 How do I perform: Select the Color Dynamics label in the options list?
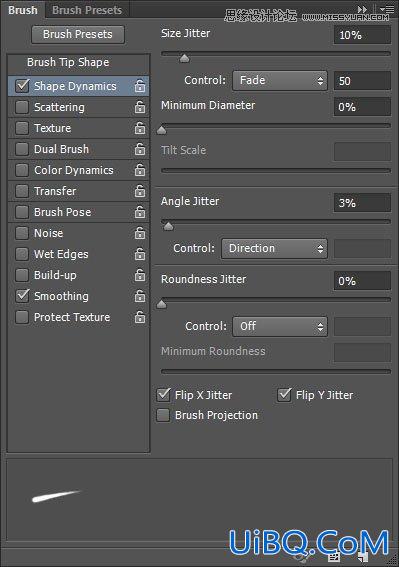(74, 170)
